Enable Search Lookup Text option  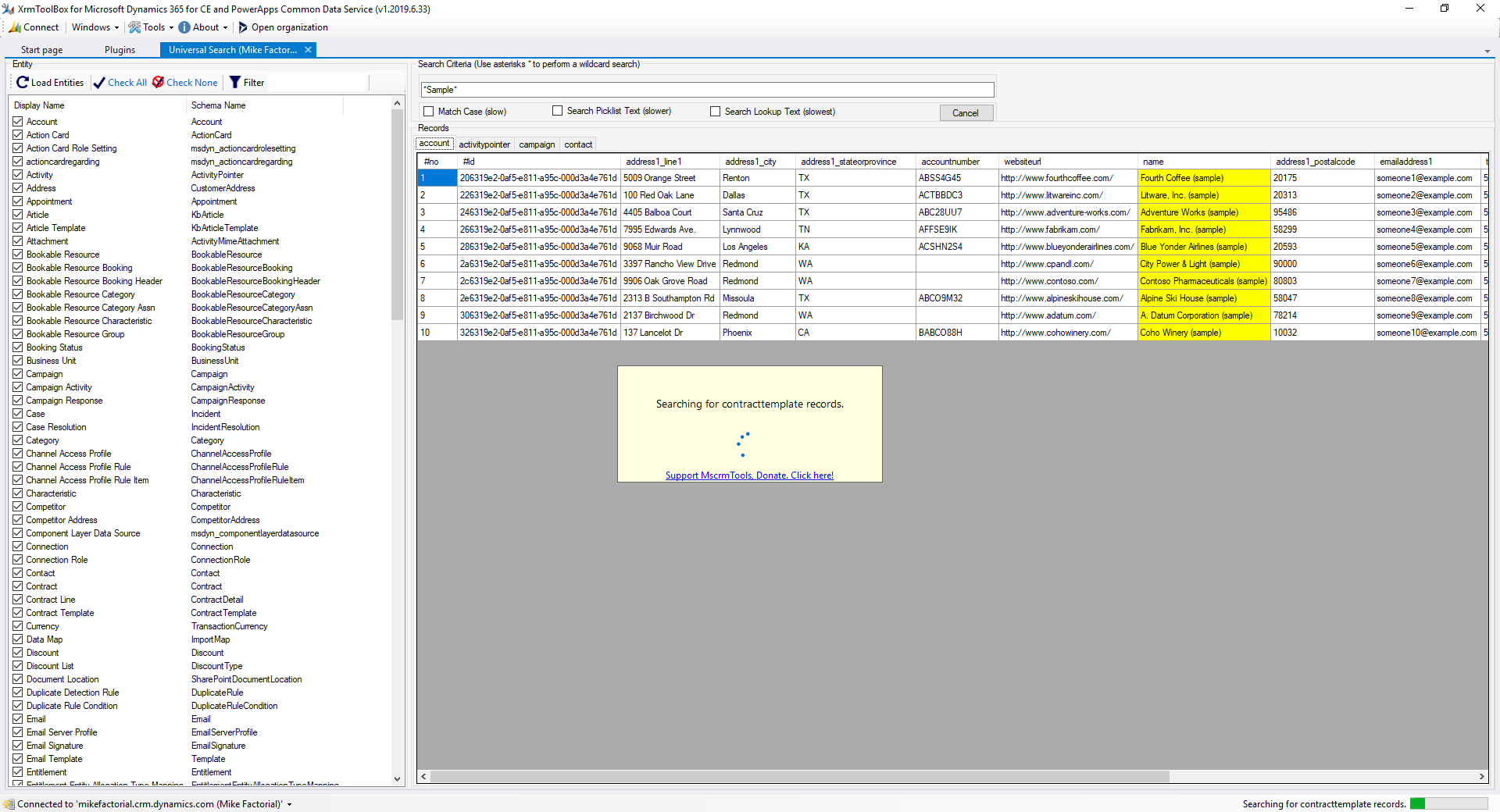click(x=715, y=112)
